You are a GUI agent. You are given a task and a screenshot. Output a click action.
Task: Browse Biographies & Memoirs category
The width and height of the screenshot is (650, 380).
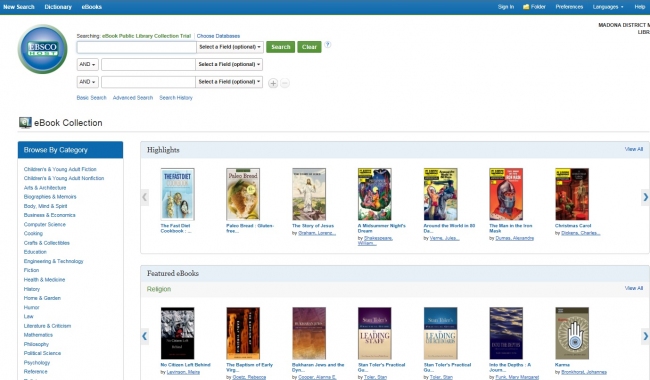point(50,197)
